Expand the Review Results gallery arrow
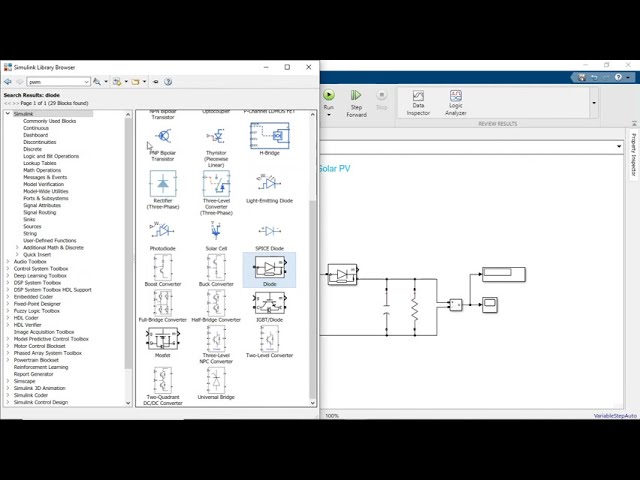Image resolution: width=640 pixels, height=480 pixels. (x=594, y=103)
